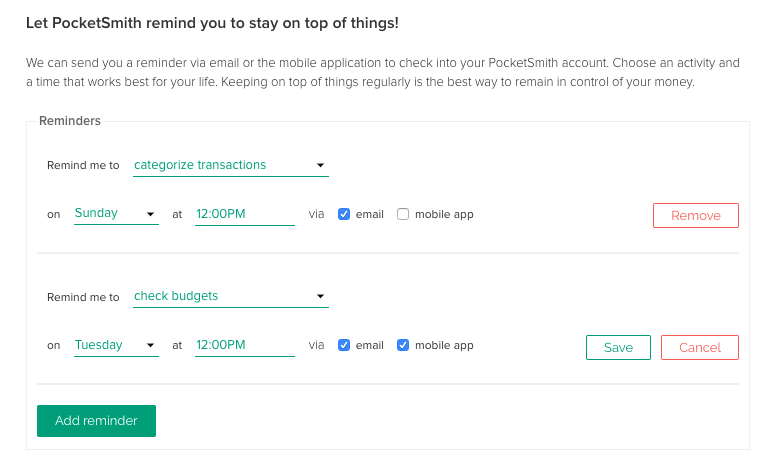This screenshot has width=772, height=464.
Task: Click the "email" label on the Sunday row
Action: click(370, 214)
